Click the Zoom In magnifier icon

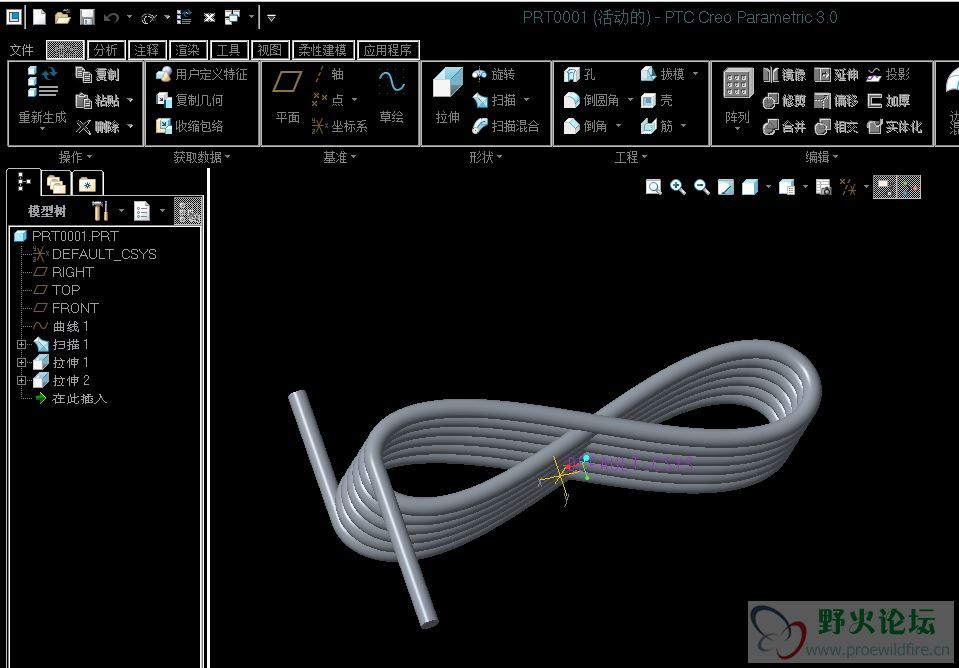click(678, 187)
